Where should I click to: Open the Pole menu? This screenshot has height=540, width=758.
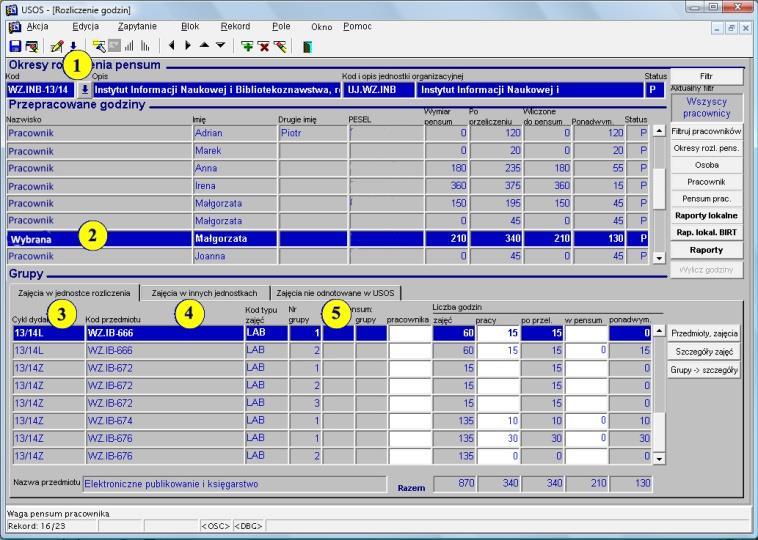(281, 26)
